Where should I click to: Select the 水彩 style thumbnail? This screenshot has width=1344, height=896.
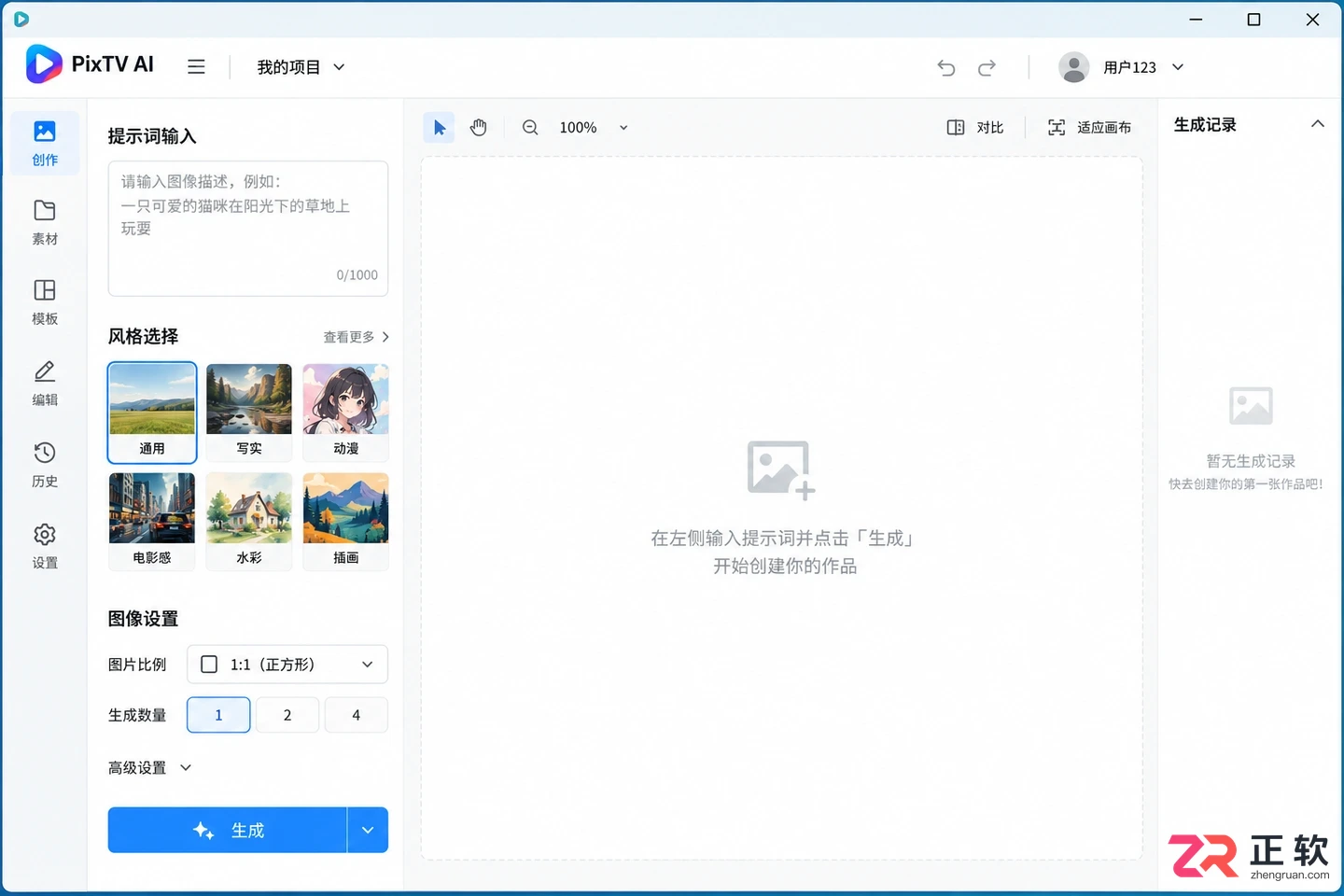coord(249,522)
